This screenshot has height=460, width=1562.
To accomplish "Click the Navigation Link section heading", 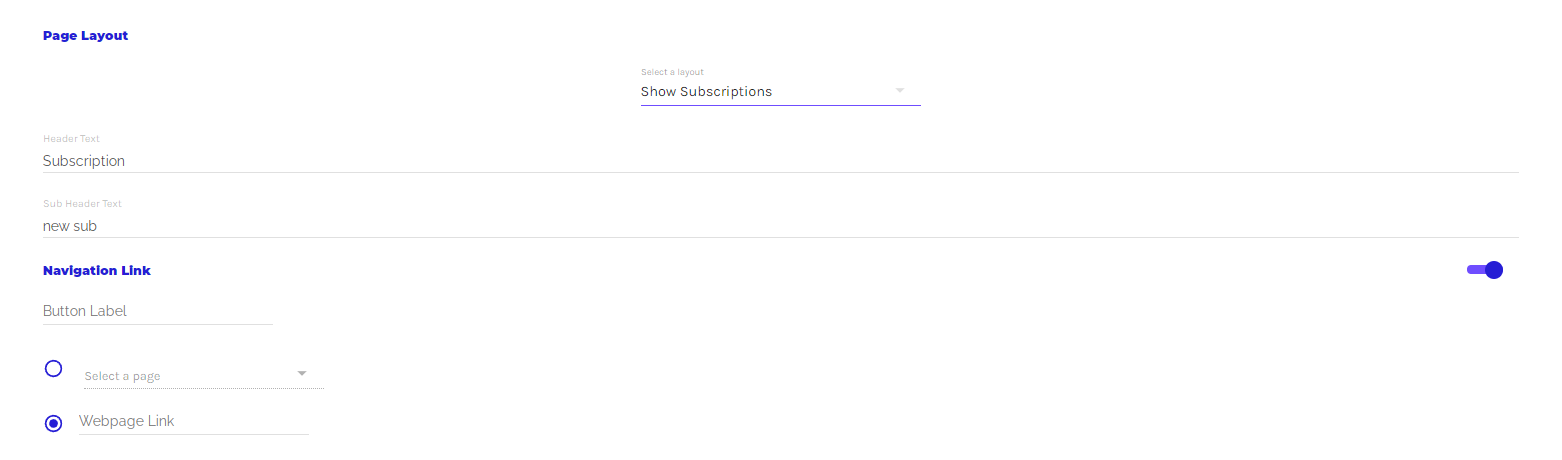I will tap(97, 271).
